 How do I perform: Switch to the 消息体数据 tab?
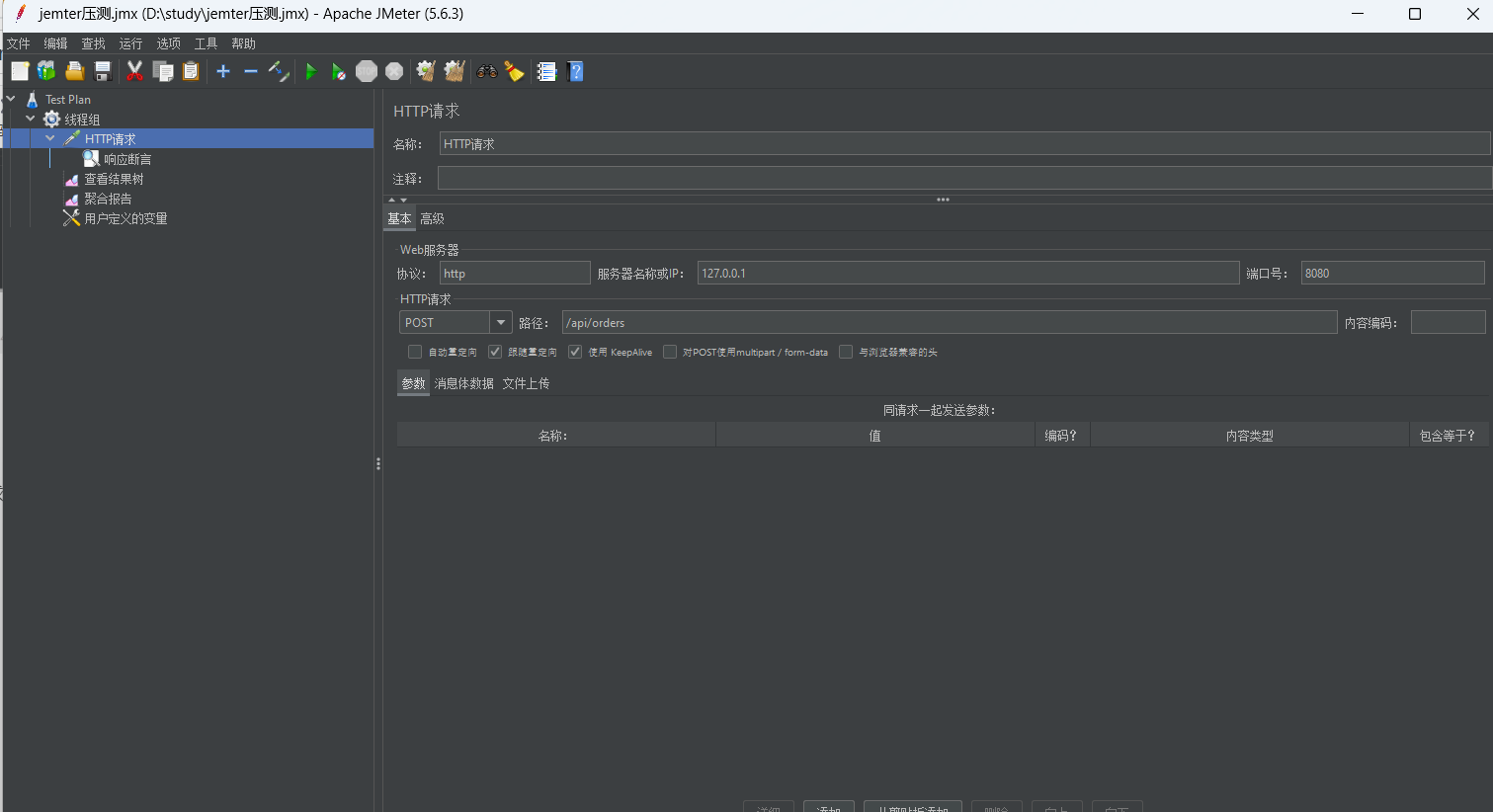click(464, 383)
